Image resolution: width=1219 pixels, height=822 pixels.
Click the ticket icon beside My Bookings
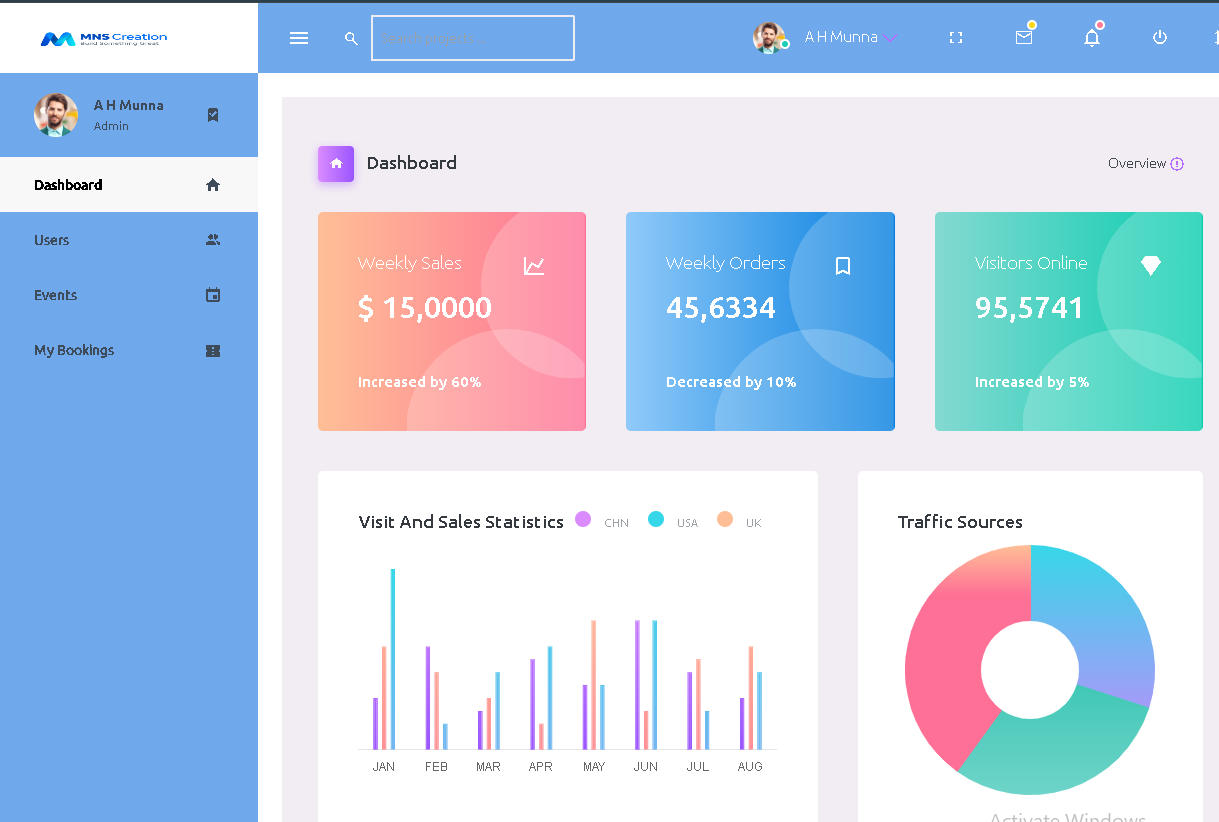[213, 351]
